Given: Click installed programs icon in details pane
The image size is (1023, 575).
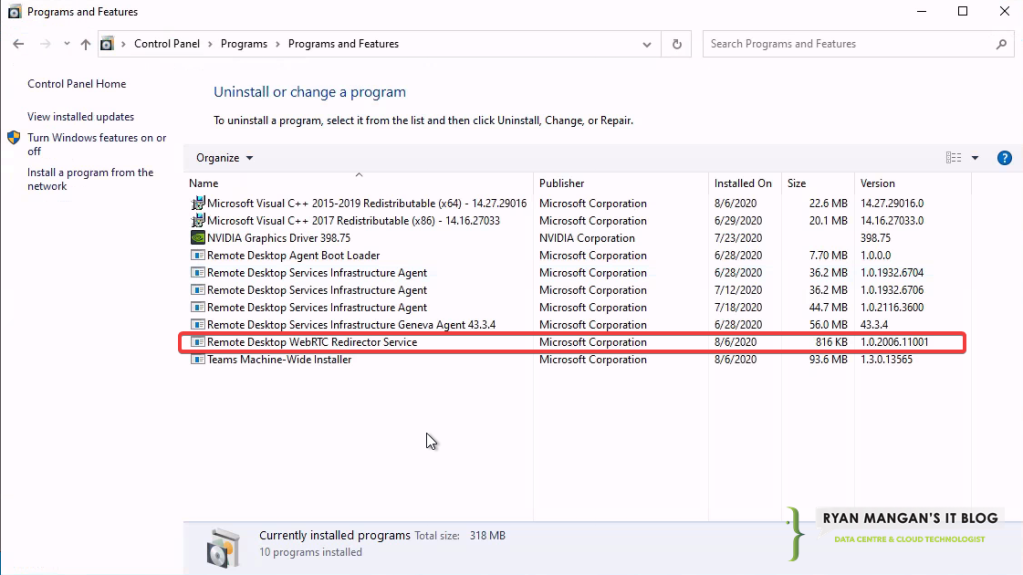Looking at the screenshot, I should pos(223,548).
